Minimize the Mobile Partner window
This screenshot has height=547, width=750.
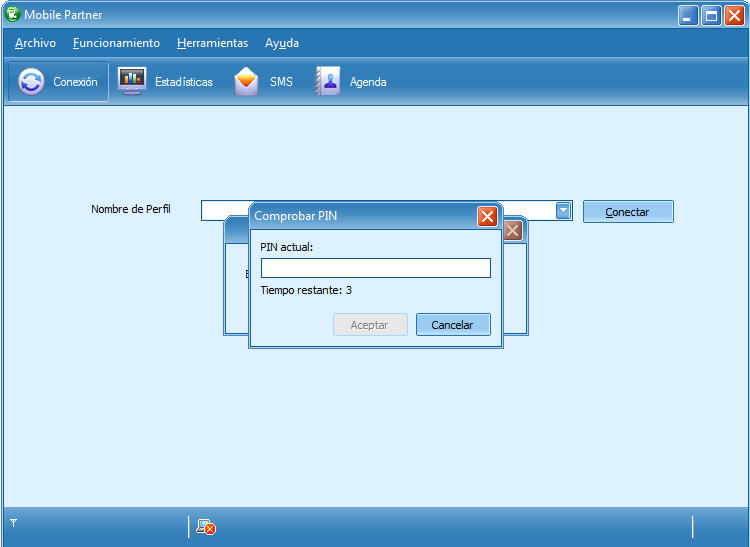[x=688, y=15]
